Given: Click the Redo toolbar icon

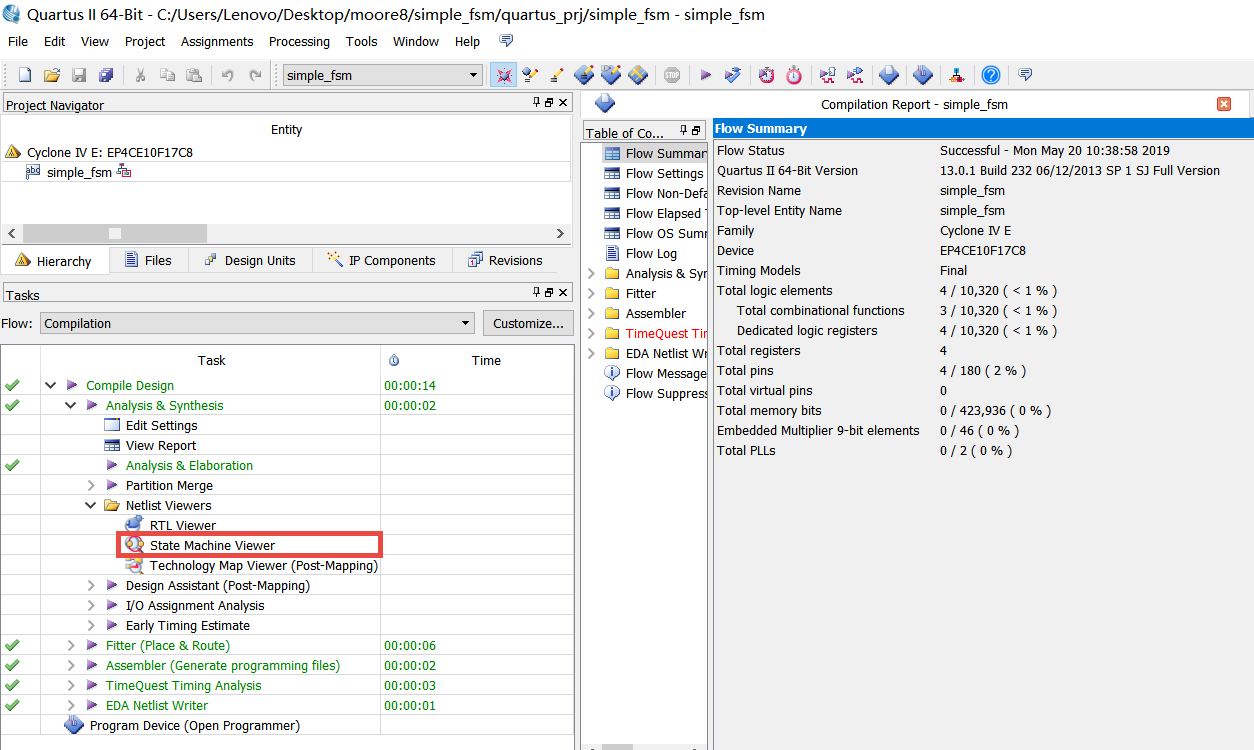Looking at the screenshot, I should pyautogui.click(x=255, y=75).
